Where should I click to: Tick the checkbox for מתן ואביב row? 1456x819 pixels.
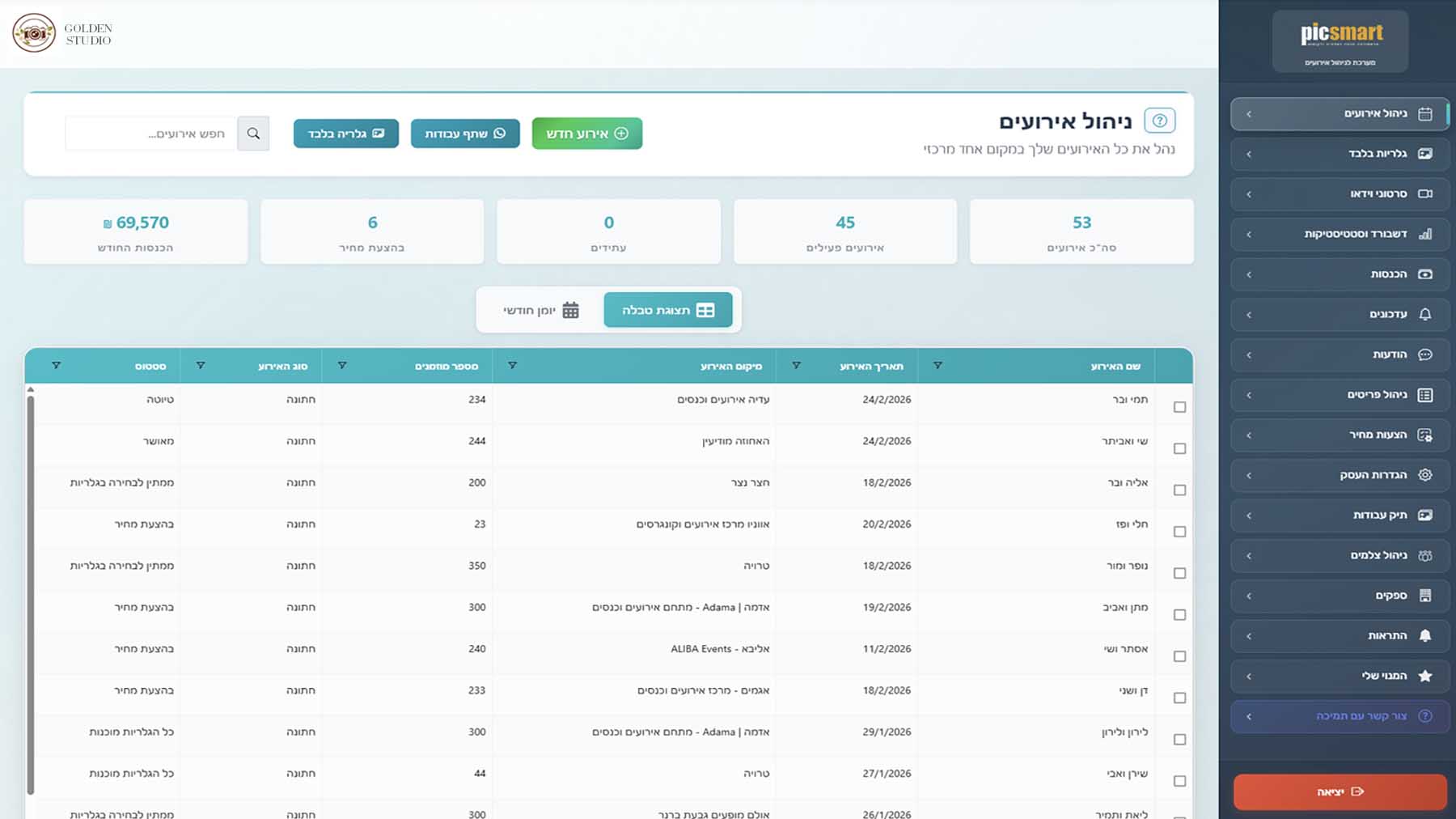click(x=1179, y=615)
